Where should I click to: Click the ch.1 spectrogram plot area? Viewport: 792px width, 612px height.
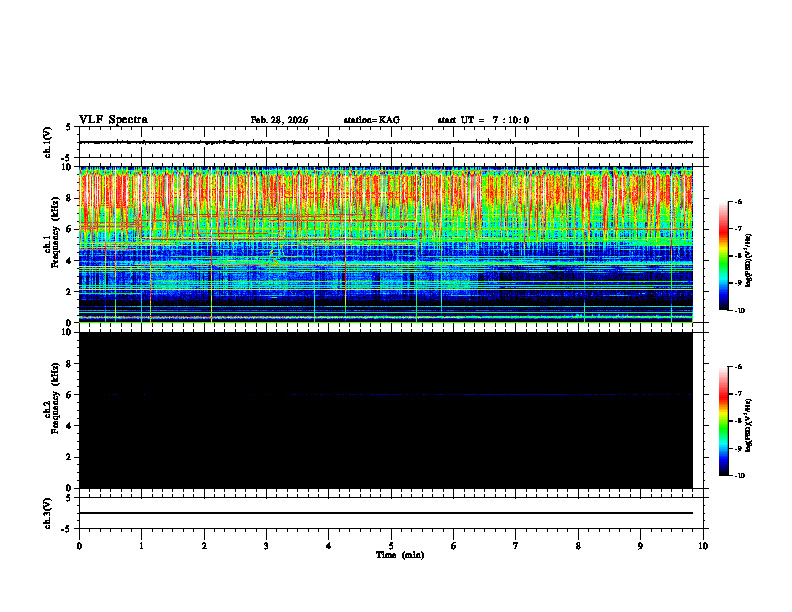386,244
